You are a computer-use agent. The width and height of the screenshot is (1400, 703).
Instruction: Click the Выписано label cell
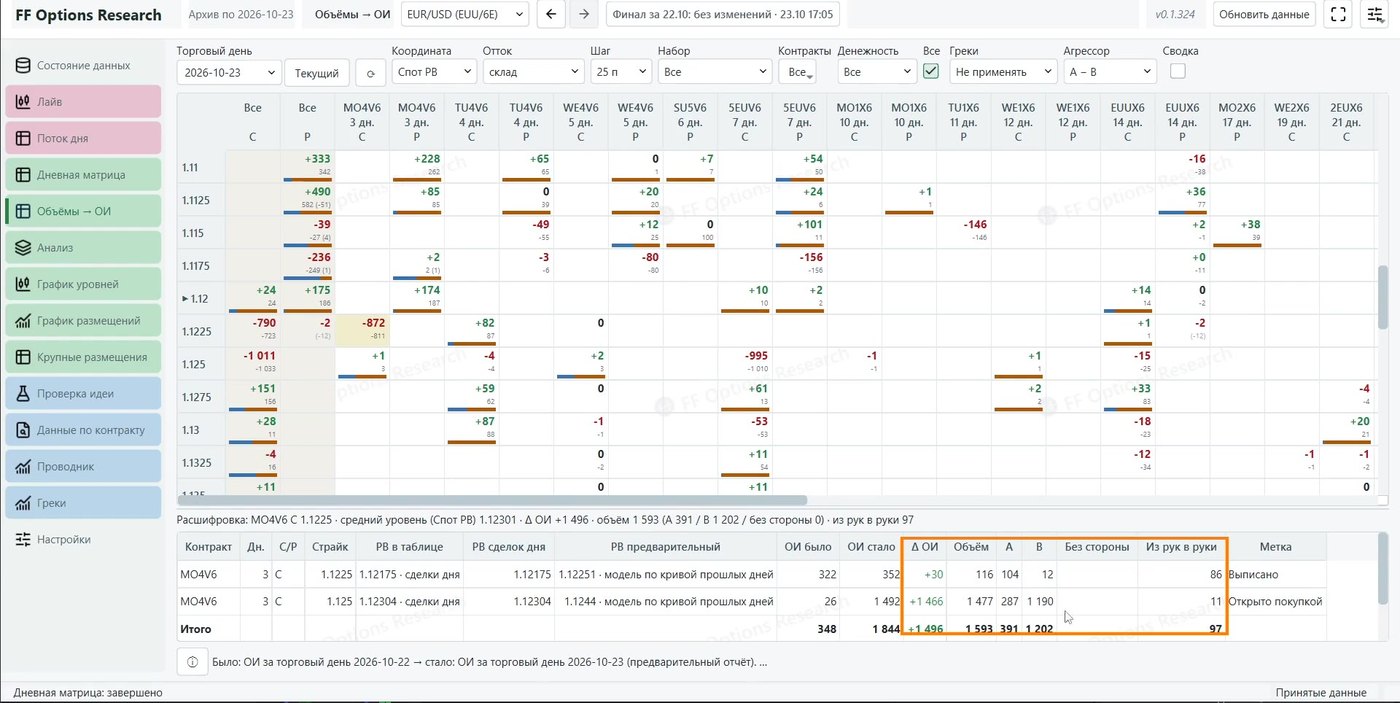(1276, 575)
